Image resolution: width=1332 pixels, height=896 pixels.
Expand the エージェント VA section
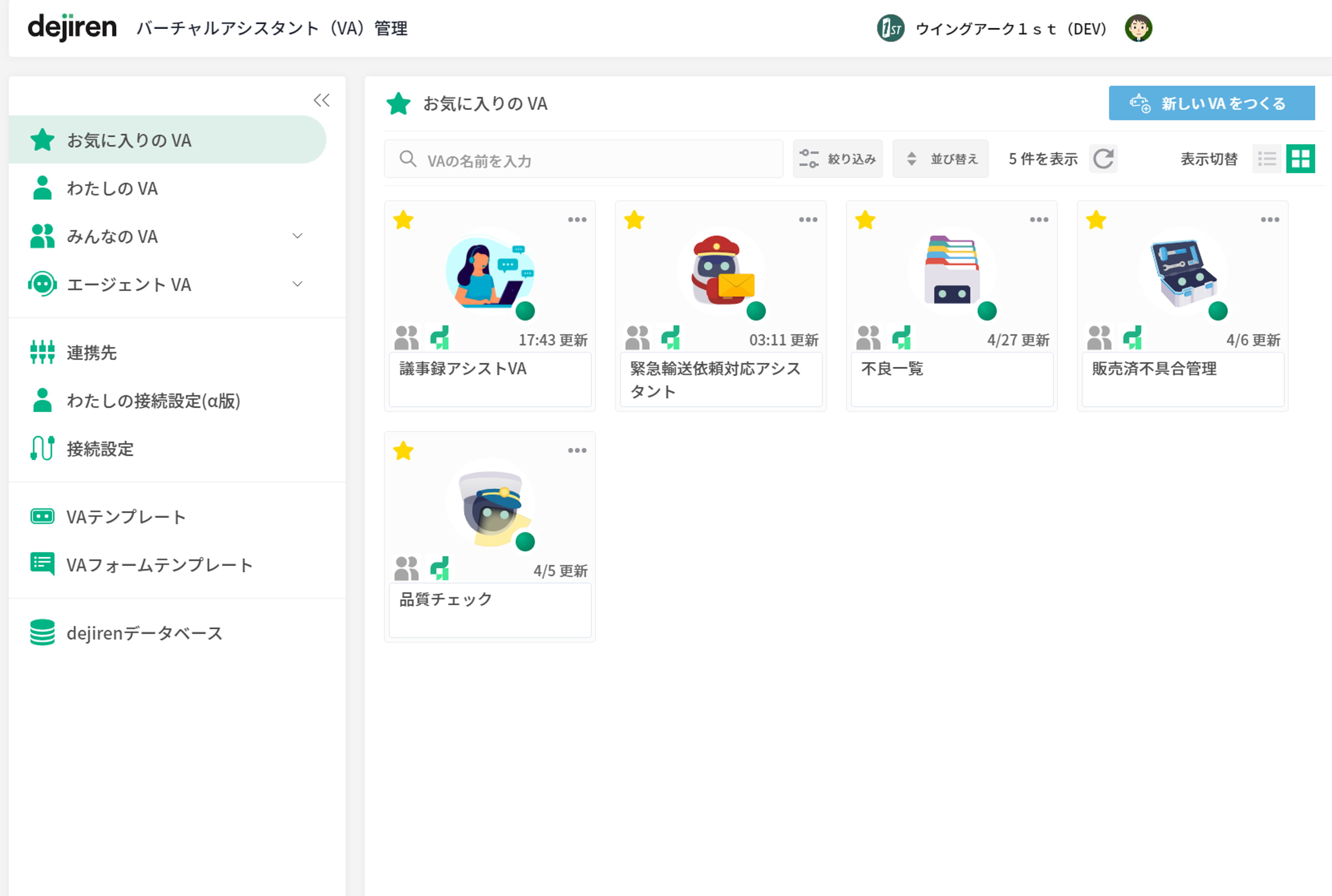tap(297, 284)
